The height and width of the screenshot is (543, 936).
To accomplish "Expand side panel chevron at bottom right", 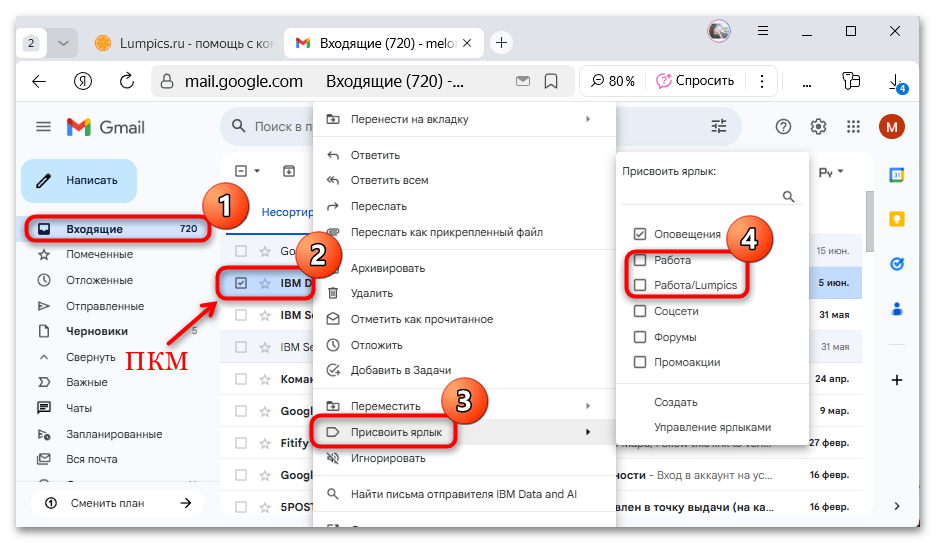I will (x=897, y=506).
